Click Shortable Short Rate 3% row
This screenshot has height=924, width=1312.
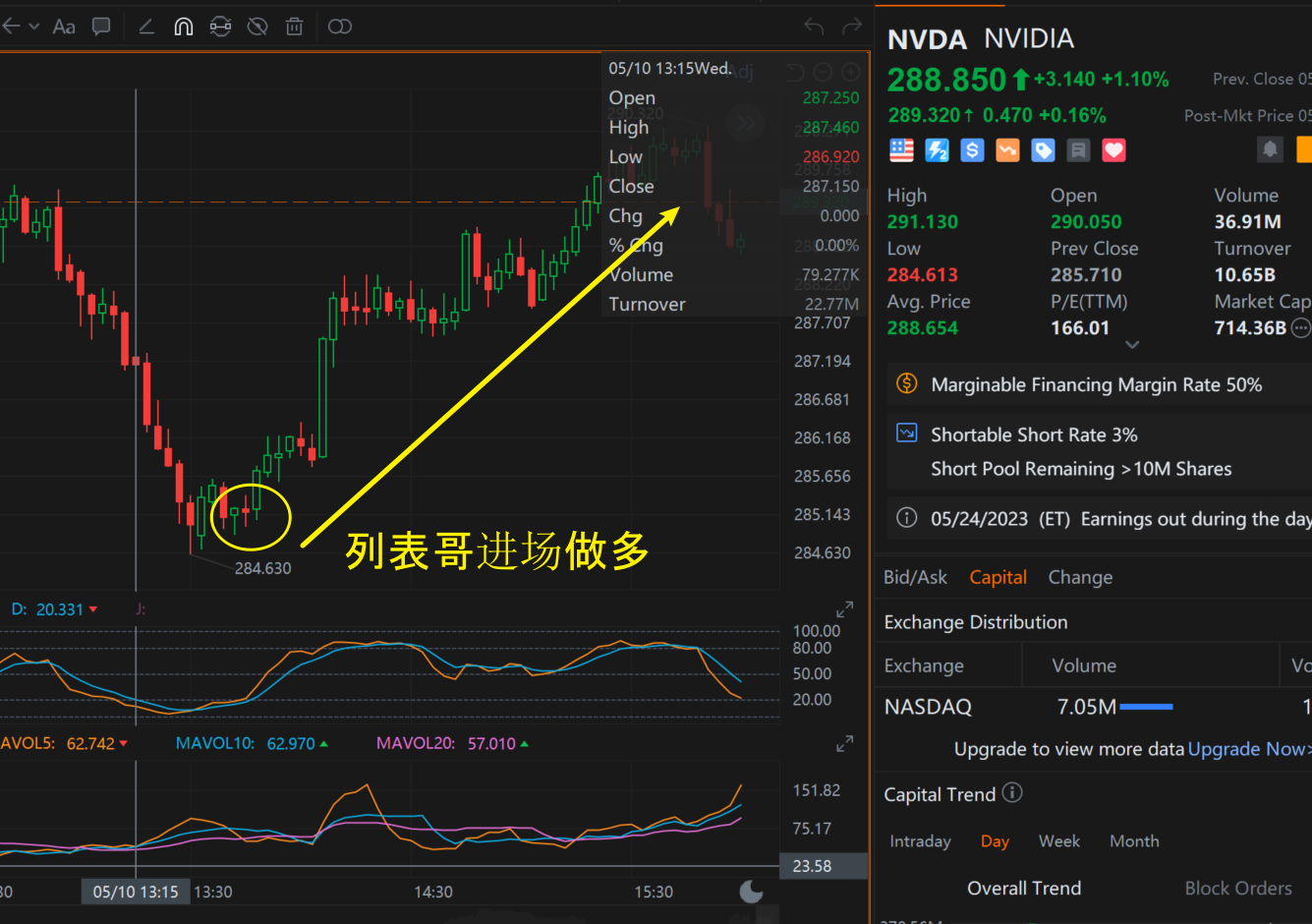[x=1100, y=451]
